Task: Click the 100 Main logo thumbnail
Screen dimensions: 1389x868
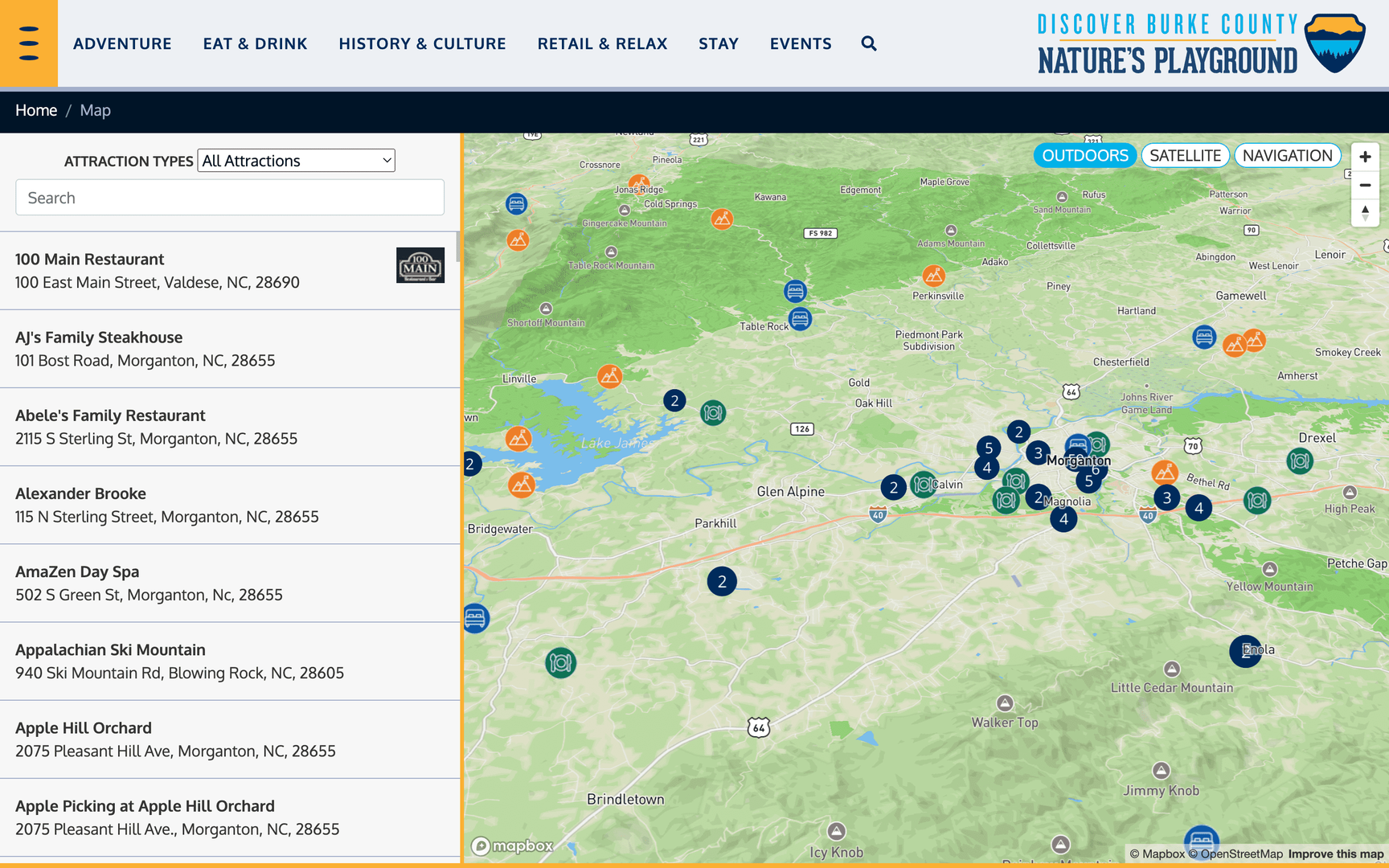Action: (x=420, y=265)
